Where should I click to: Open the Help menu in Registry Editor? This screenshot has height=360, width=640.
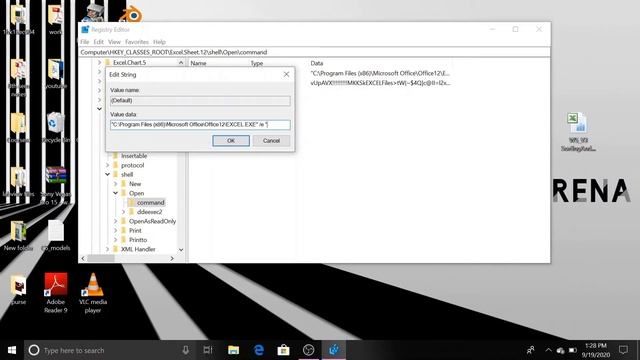point(159,42)
